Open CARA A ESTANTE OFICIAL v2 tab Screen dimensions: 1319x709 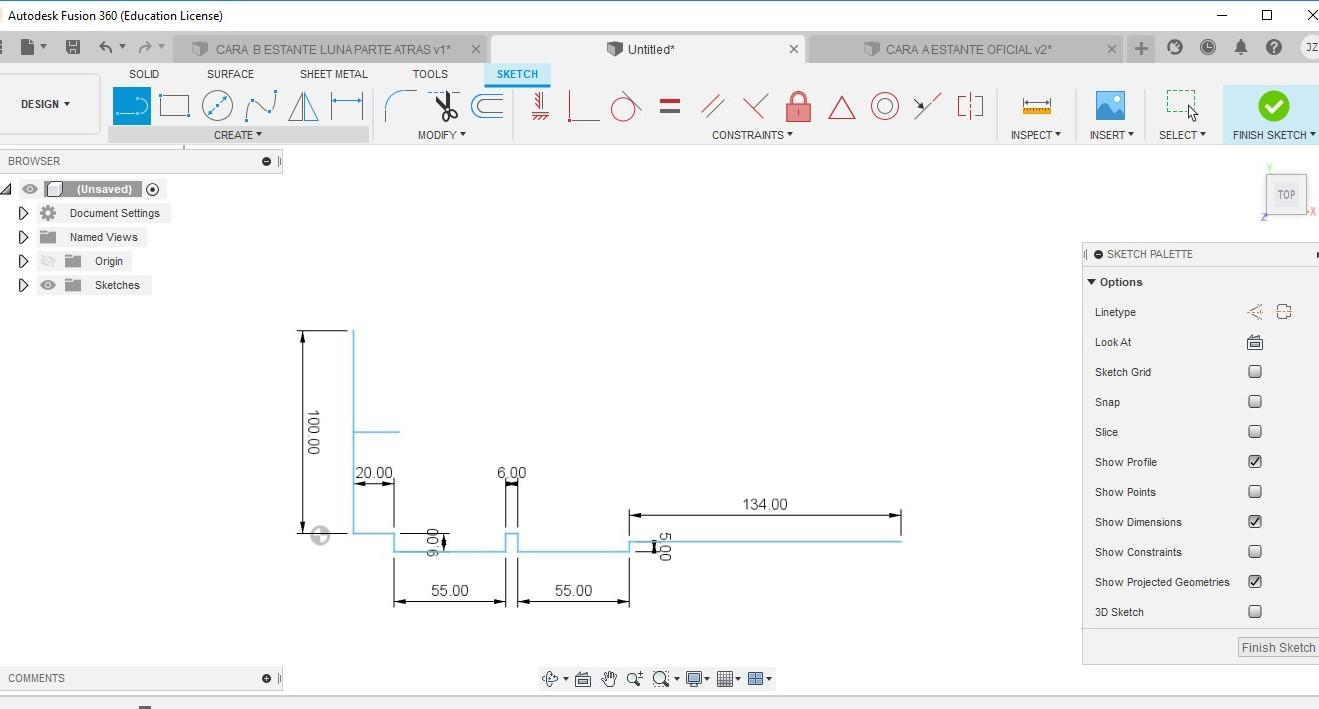pos(965,49)
